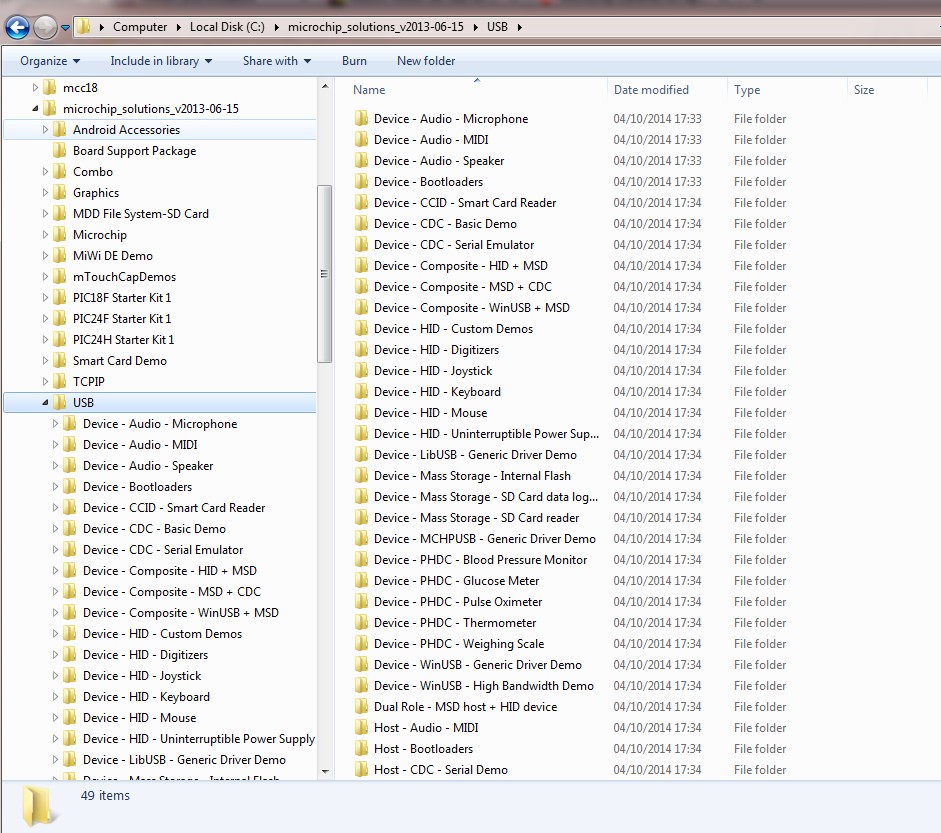
Task: Select Device - CDC - Basic Demo icon in file list
Action: pyautogui.click(x=361, y=224)
